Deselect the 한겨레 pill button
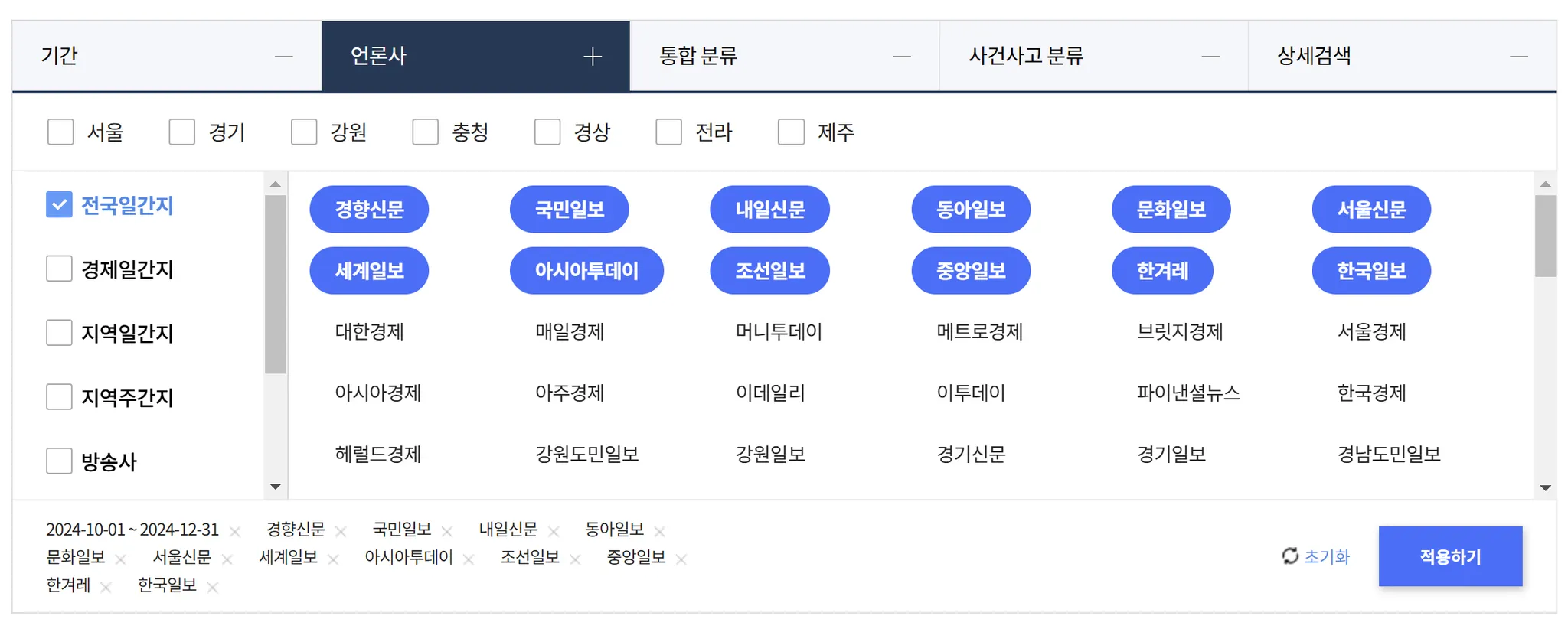The image size is (1568, 629). 1162,270
